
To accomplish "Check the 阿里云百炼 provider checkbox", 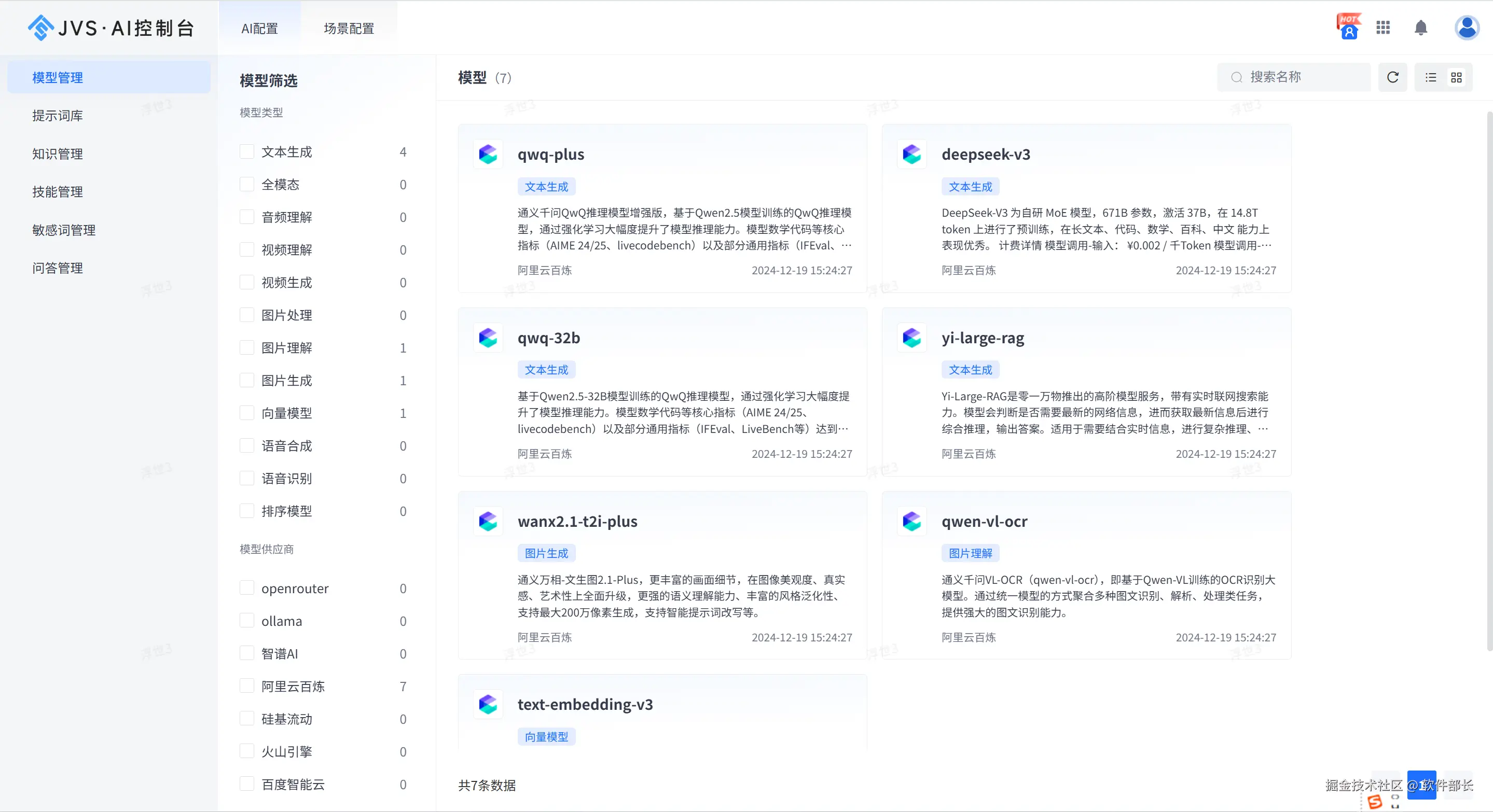I will pyautogui.click(x=247, y=687).
